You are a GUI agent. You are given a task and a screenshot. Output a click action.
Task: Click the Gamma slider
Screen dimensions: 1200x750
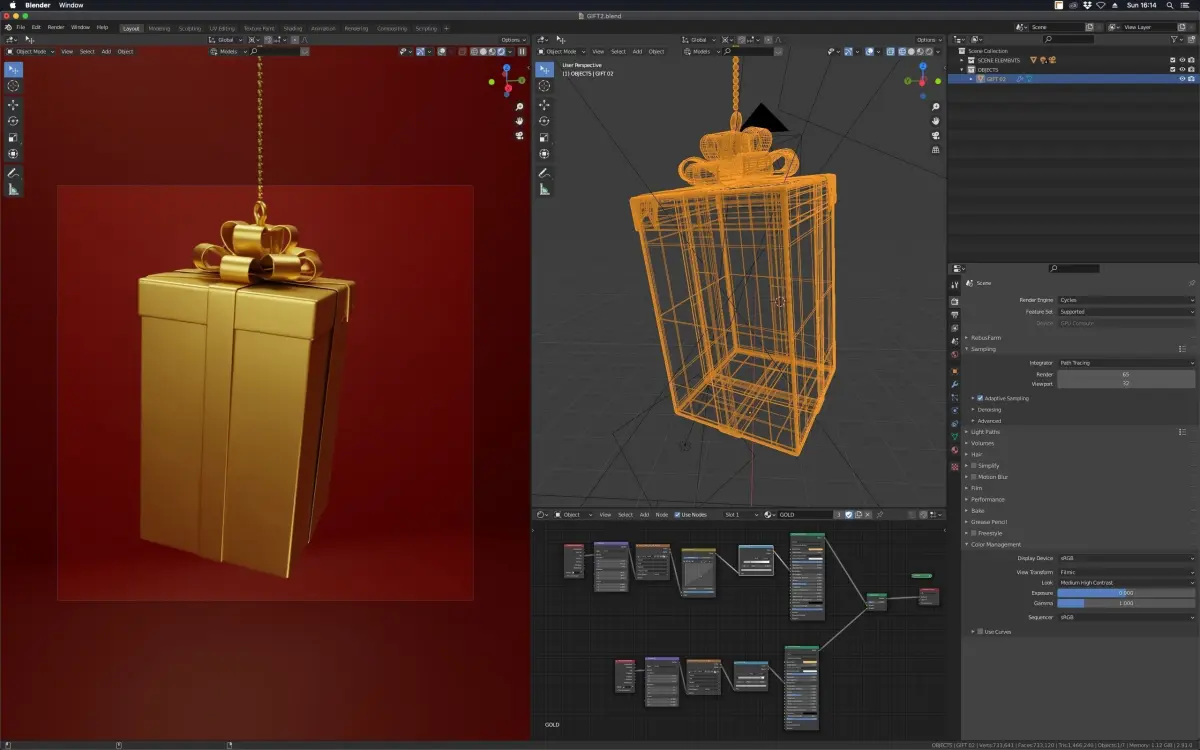tap(1126, 603)
